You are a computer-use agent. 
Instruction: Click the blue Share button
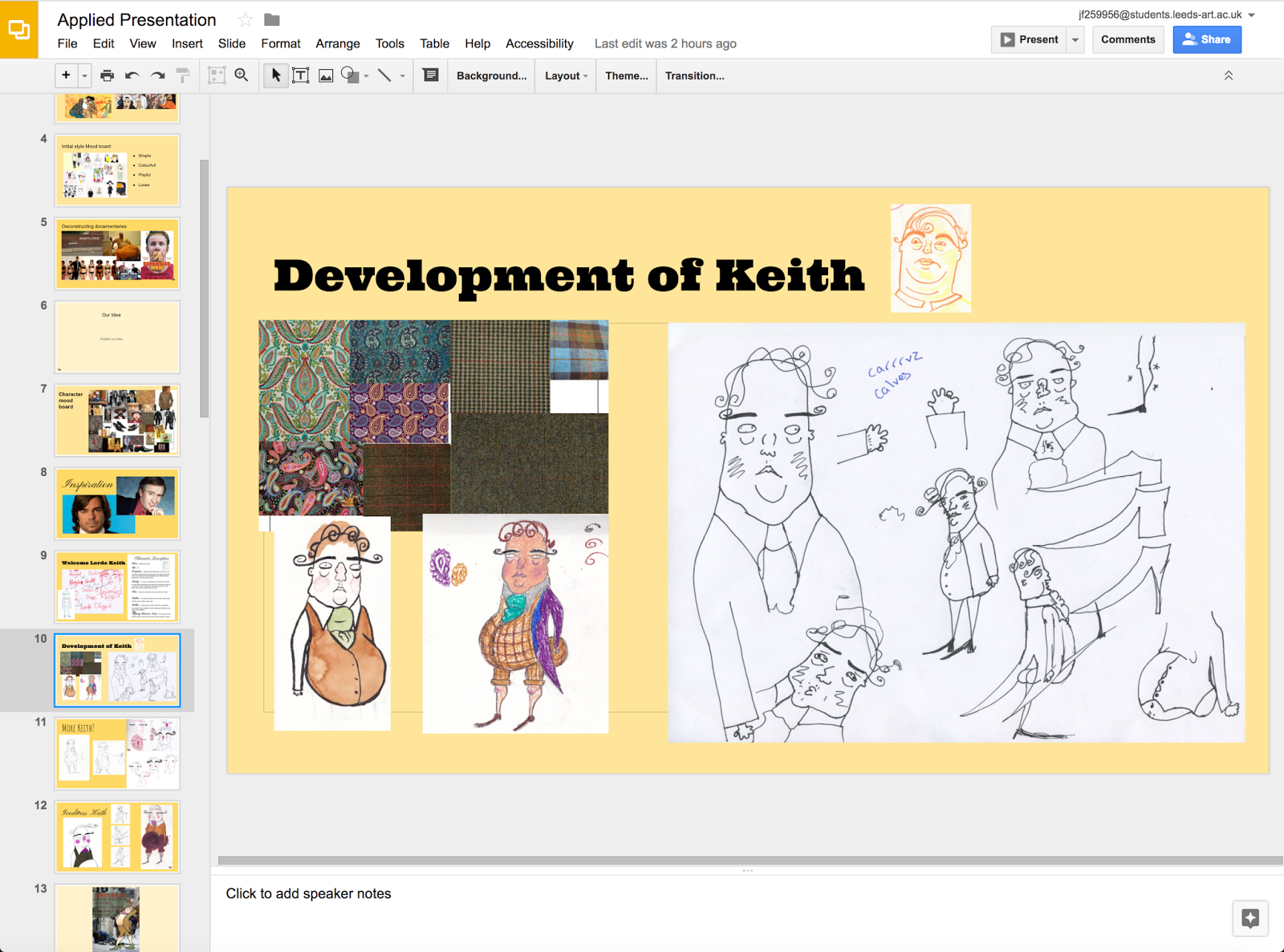pyautogui.click(x=1206, y=39)
